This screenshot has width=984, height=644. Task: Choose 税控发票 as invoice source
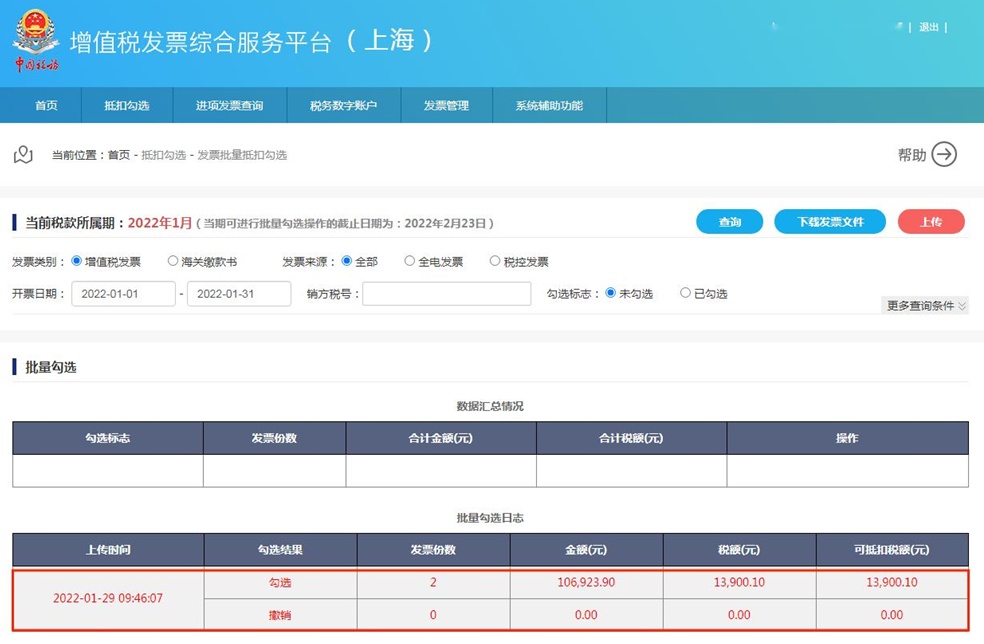pos(495,261)
